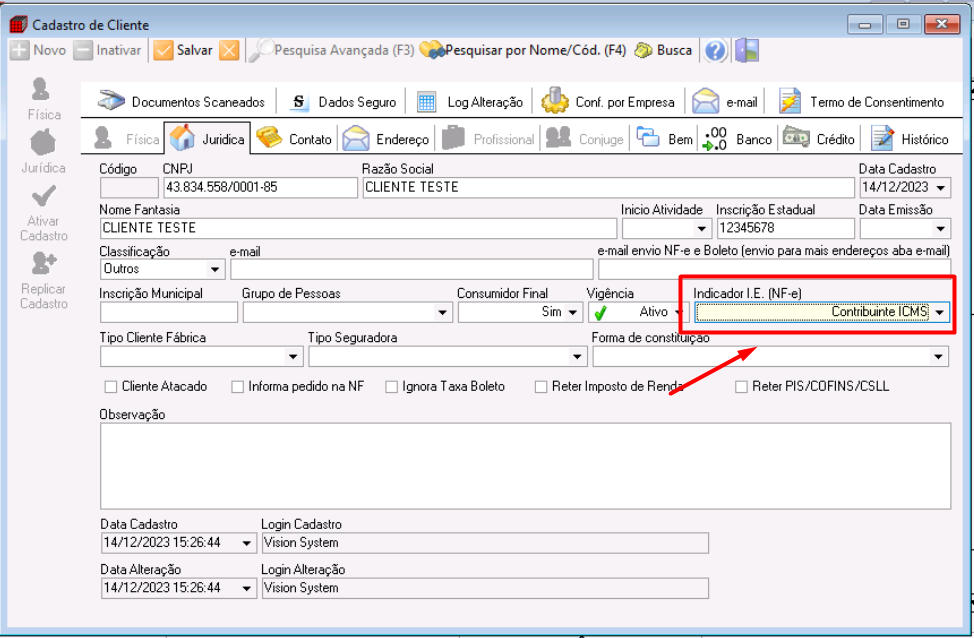Select Jurídica icon in left sidebar
Viewport: 974px width, 638px height.
43,143
